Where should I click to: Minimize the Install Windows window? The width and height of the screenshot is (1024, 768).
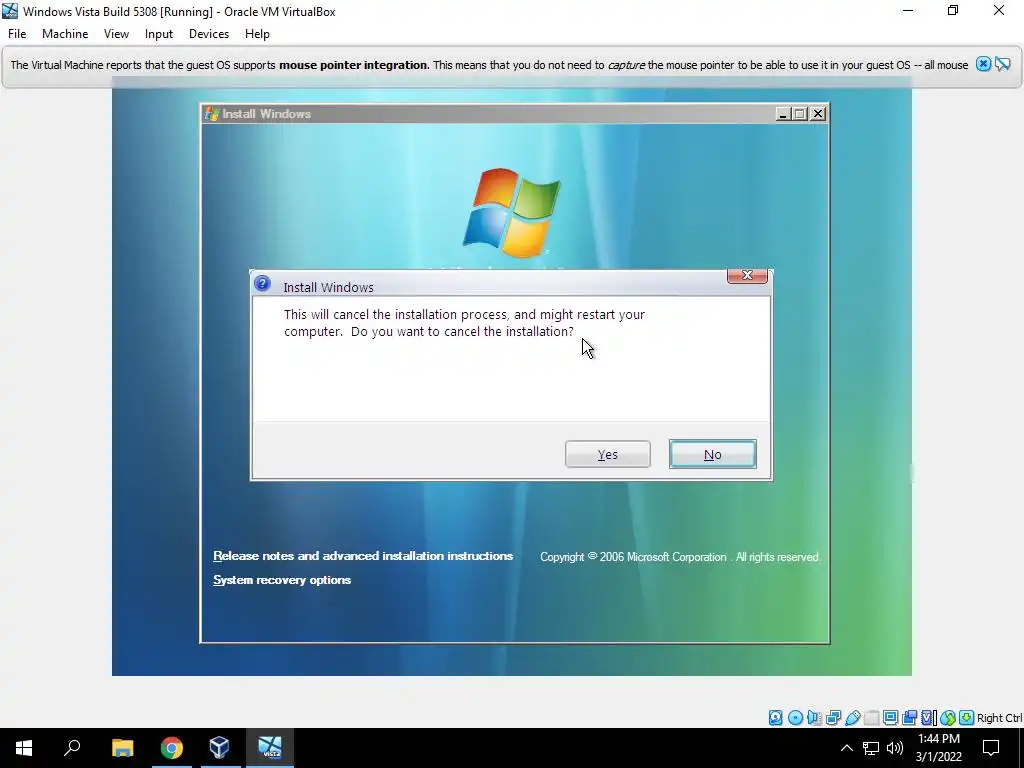point(783,114)
